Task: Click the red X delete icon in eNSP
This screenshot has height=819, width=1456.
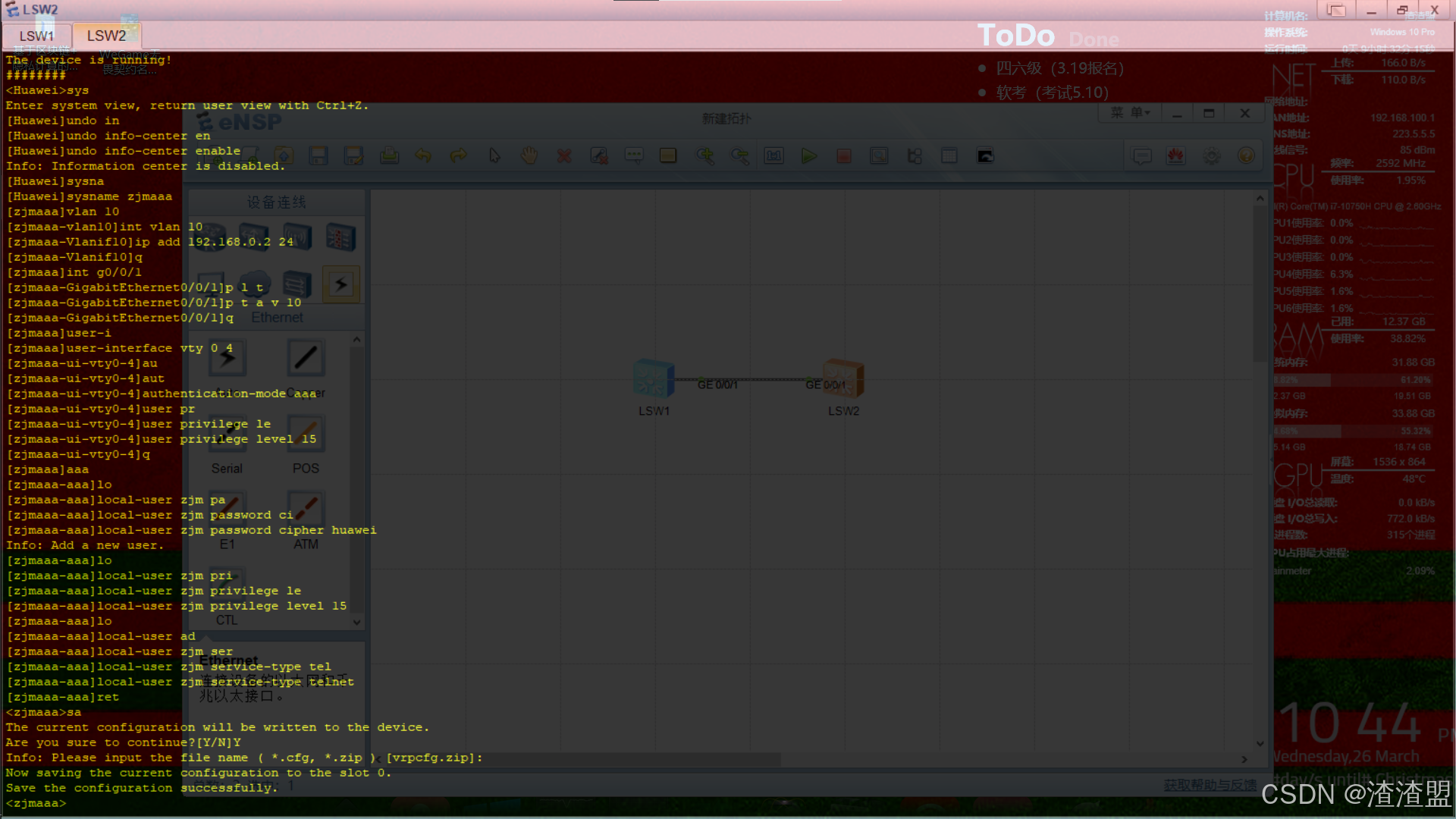Action: [563, 156]
